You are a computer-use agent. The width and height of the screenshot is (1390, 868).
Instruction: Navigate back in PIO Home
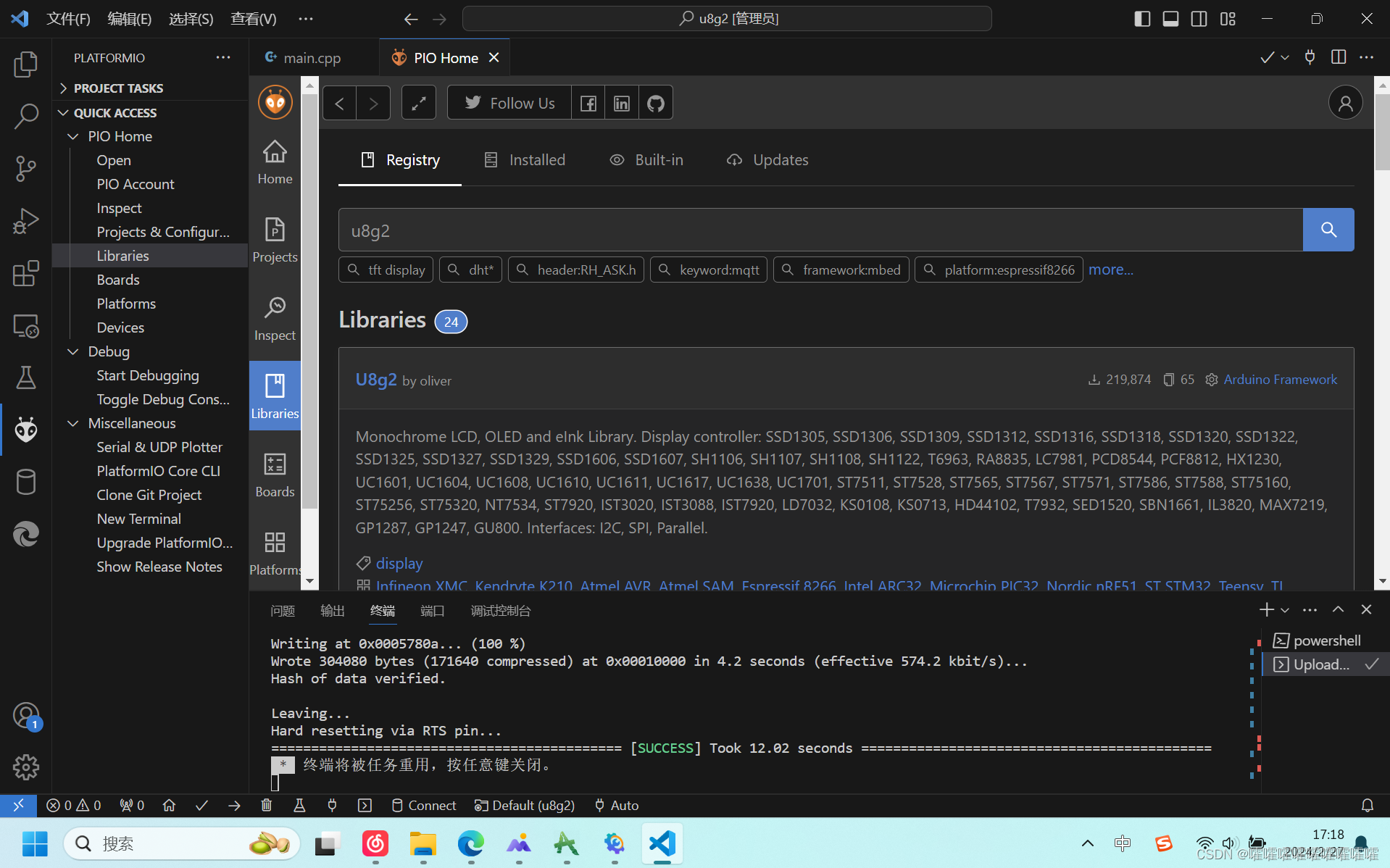click(x=339, y=103)
